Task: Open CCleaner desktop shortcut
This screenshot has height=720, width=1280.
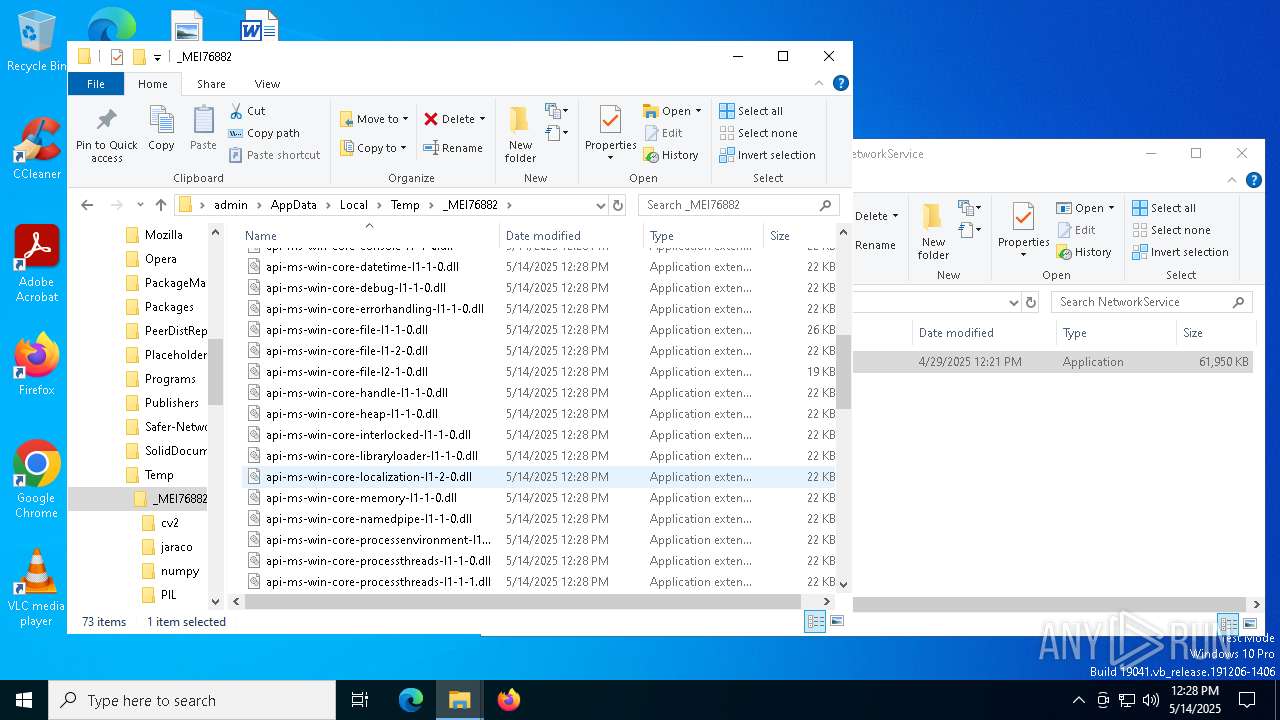Action: click(x=37, y=148)
